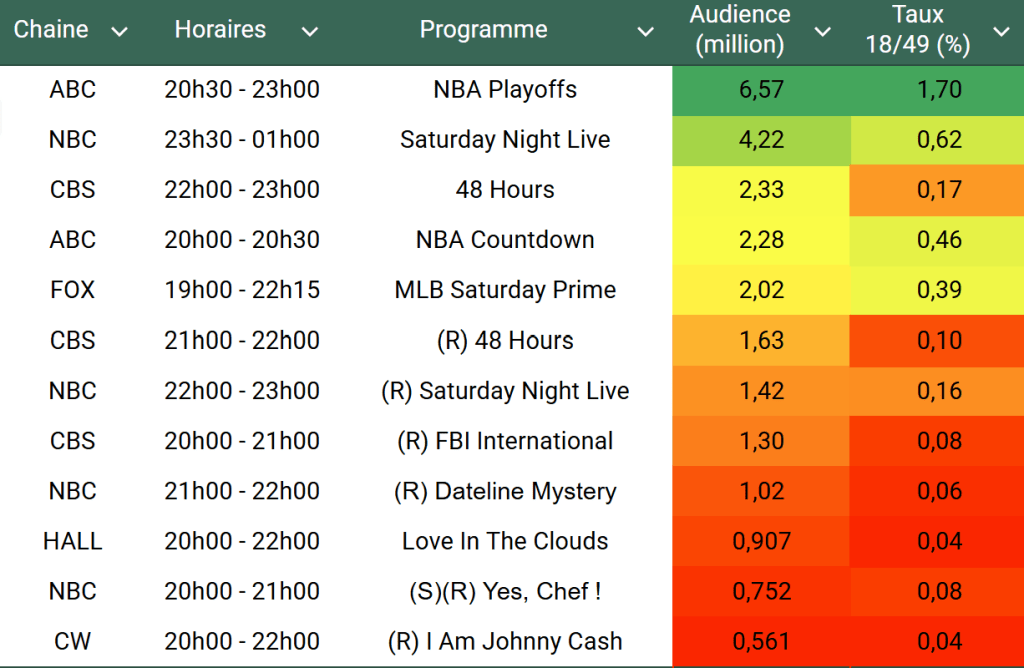1024x668 pixels.
Task: Click the (S)(R) Yes, Chef ! programme
Action: (x=505, y=591)
